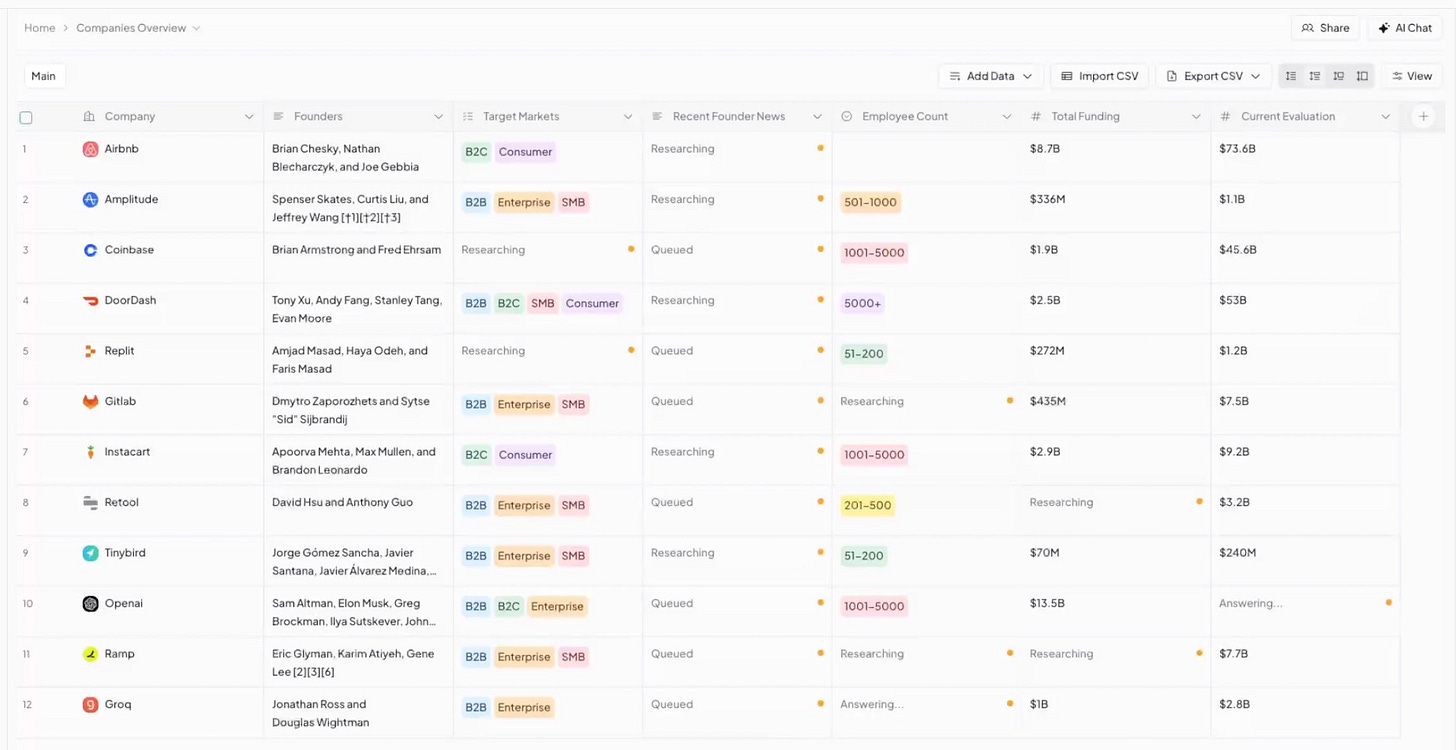Screen dimensions: 1456x750
Task: Select the second row-height icon in toolbar
Action: click(1315, 76)
